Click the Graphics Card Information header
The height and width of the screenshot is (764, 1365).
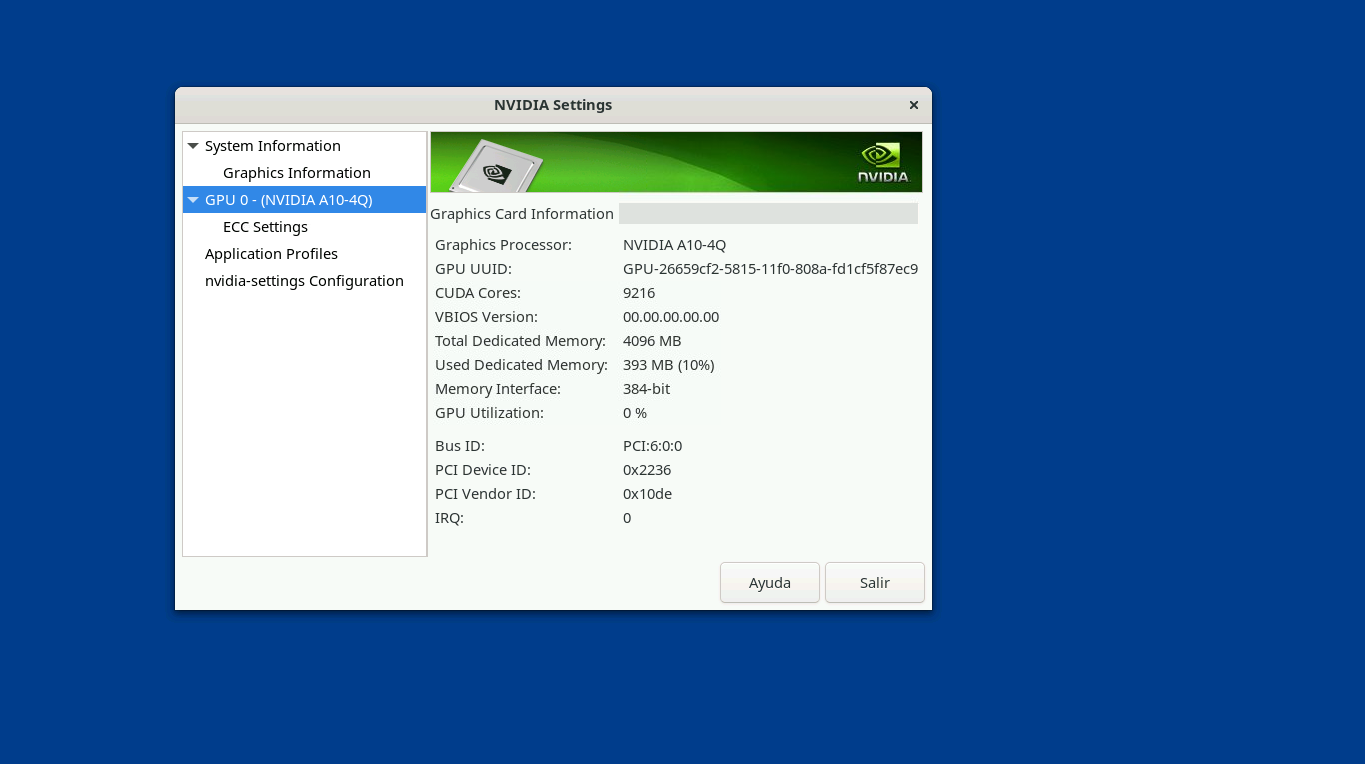pos(522,214)
